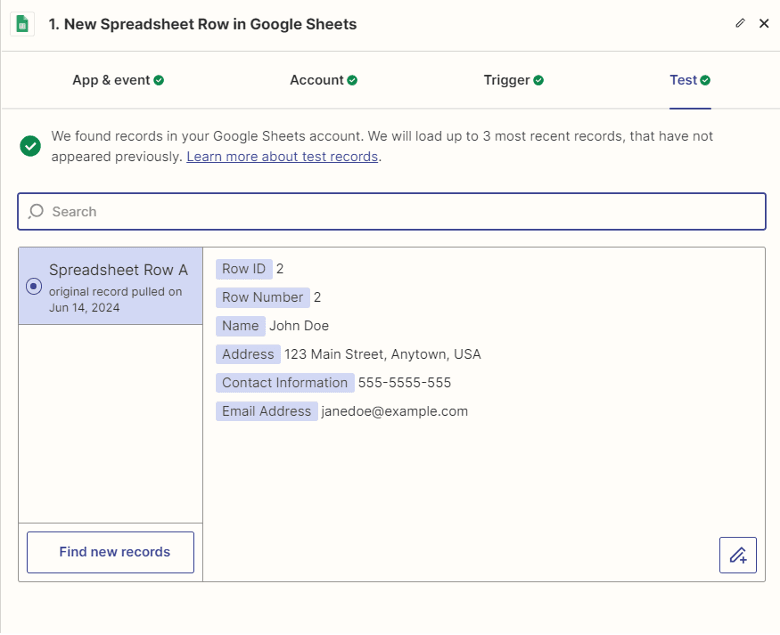This screenshot has height=635, width=780.
Task: Click the Contact Information field label
Action: [x=285, y=382]
